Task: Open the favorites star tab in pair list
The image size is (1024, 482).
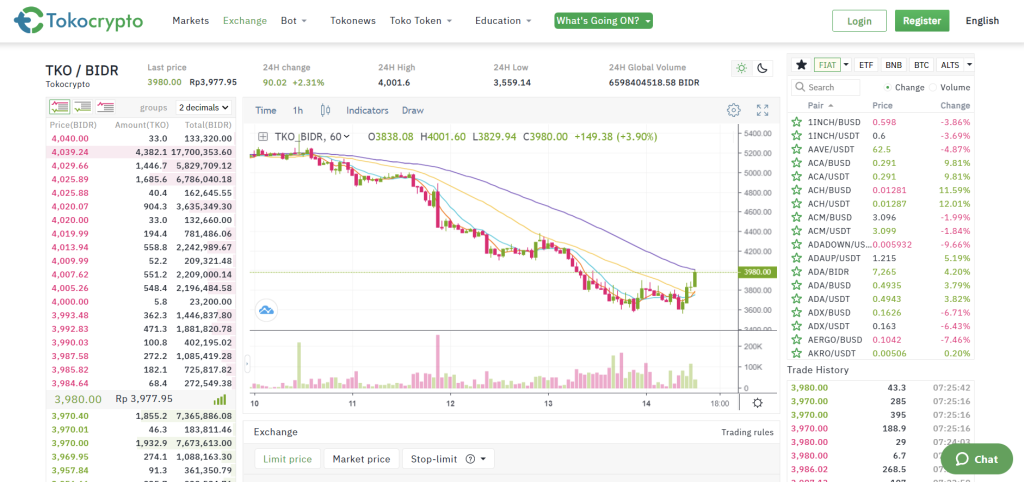Action: [x=801, y=65]
